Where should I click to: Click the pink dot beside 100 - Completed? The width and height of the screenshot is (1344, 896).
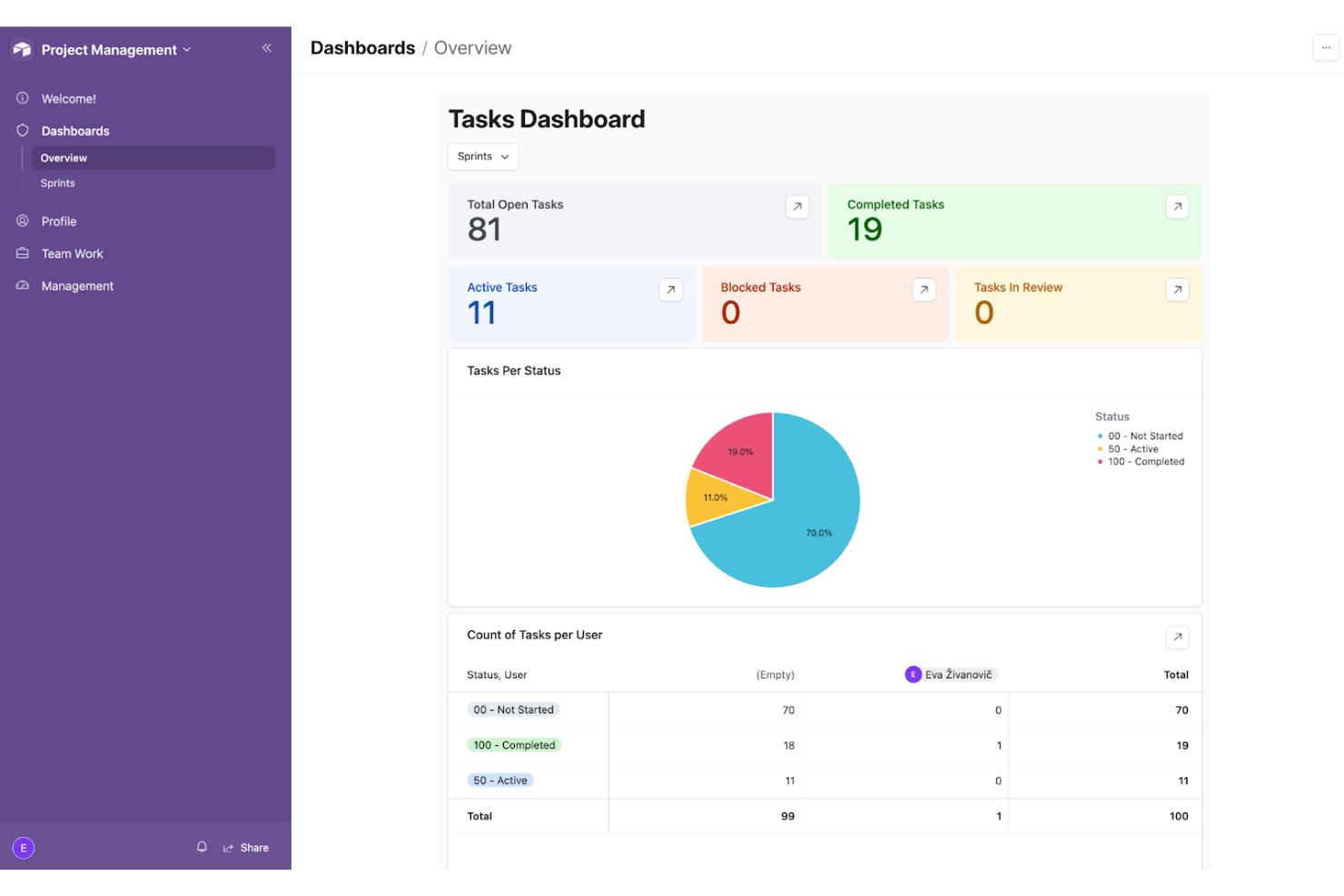1101,461
